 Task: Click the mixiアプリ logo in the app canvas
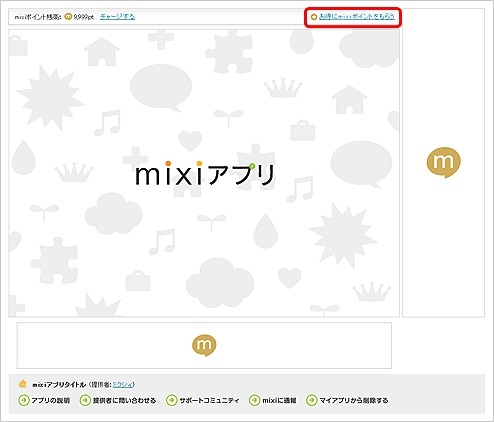click(205, 173)
